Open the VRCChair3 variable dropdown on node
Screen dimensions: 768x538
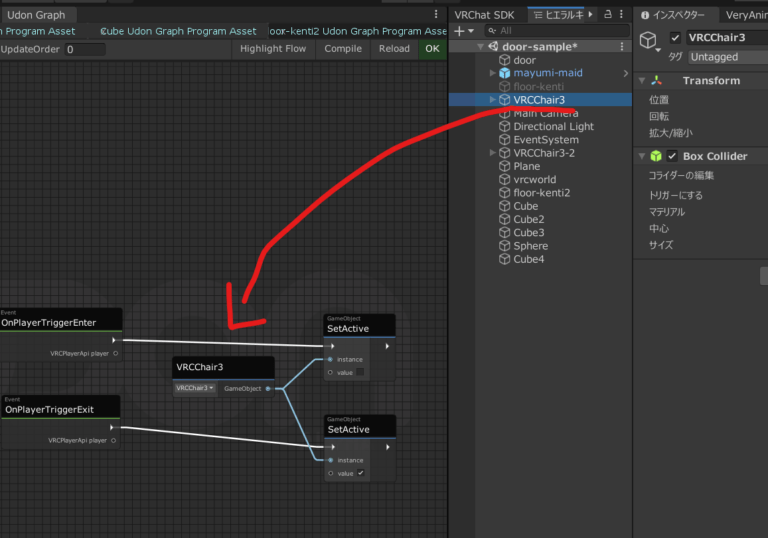pyautogui.click(x=194, y=388)
